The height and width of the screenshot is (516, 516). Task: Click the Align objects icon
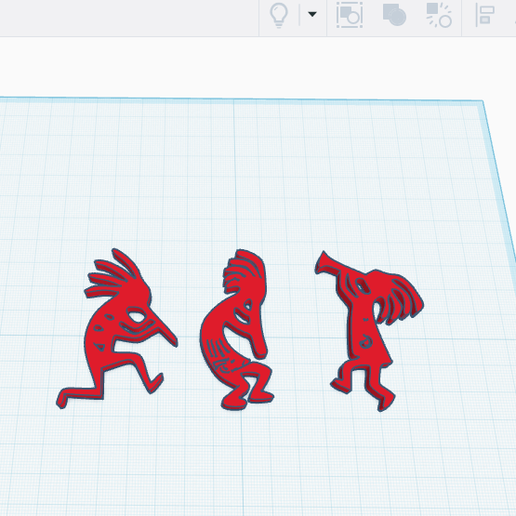[485, 15]
